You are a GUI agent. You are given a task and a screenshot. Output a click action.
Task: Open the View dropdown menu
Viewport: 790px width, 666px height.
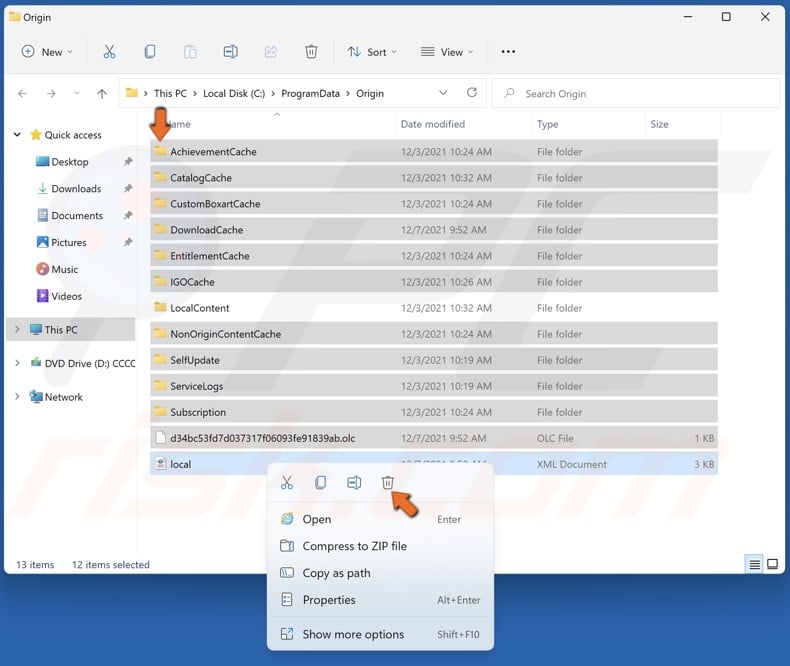447,52
